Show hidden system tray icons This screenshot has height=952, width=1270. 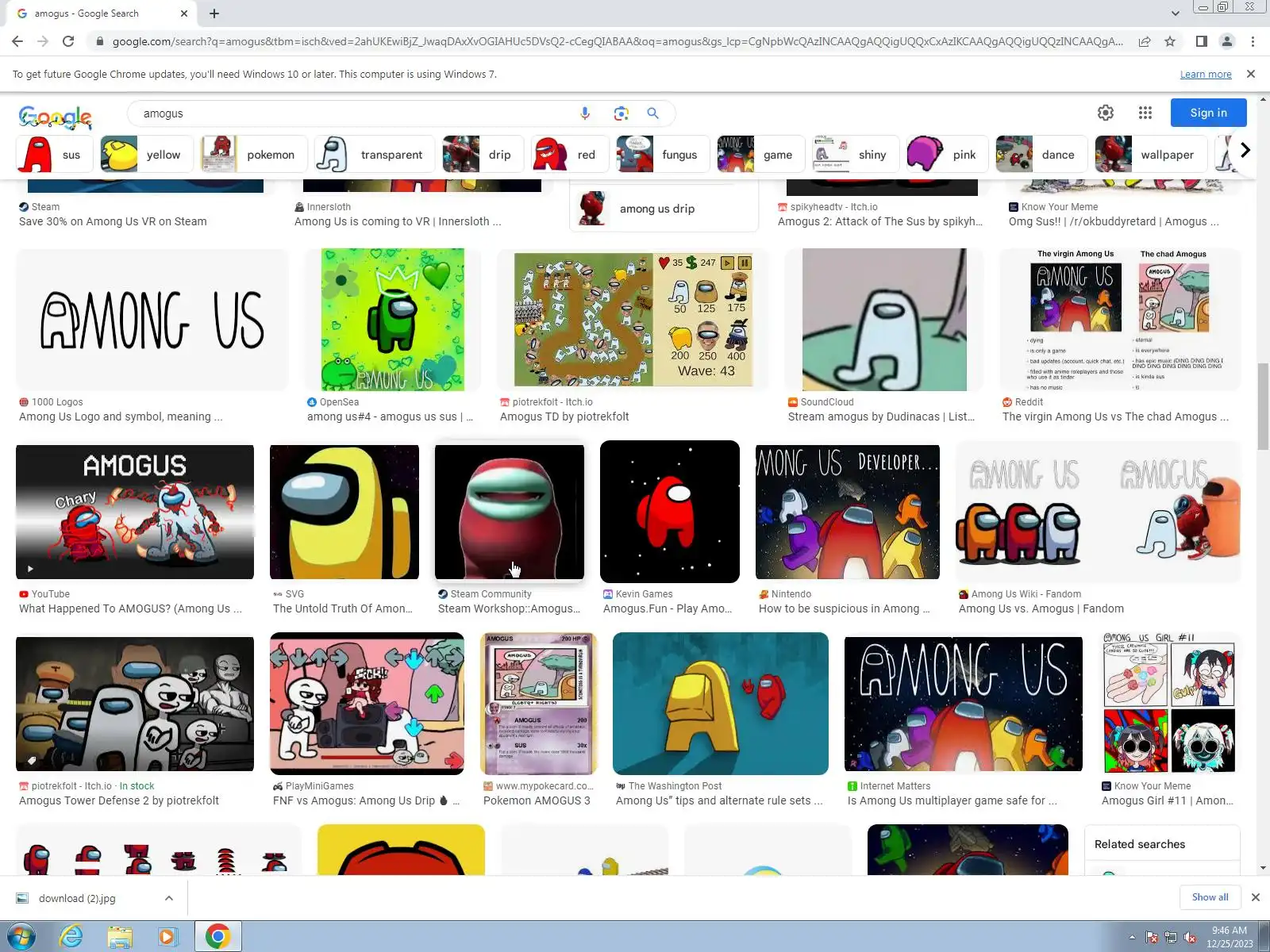[1132, 938]
